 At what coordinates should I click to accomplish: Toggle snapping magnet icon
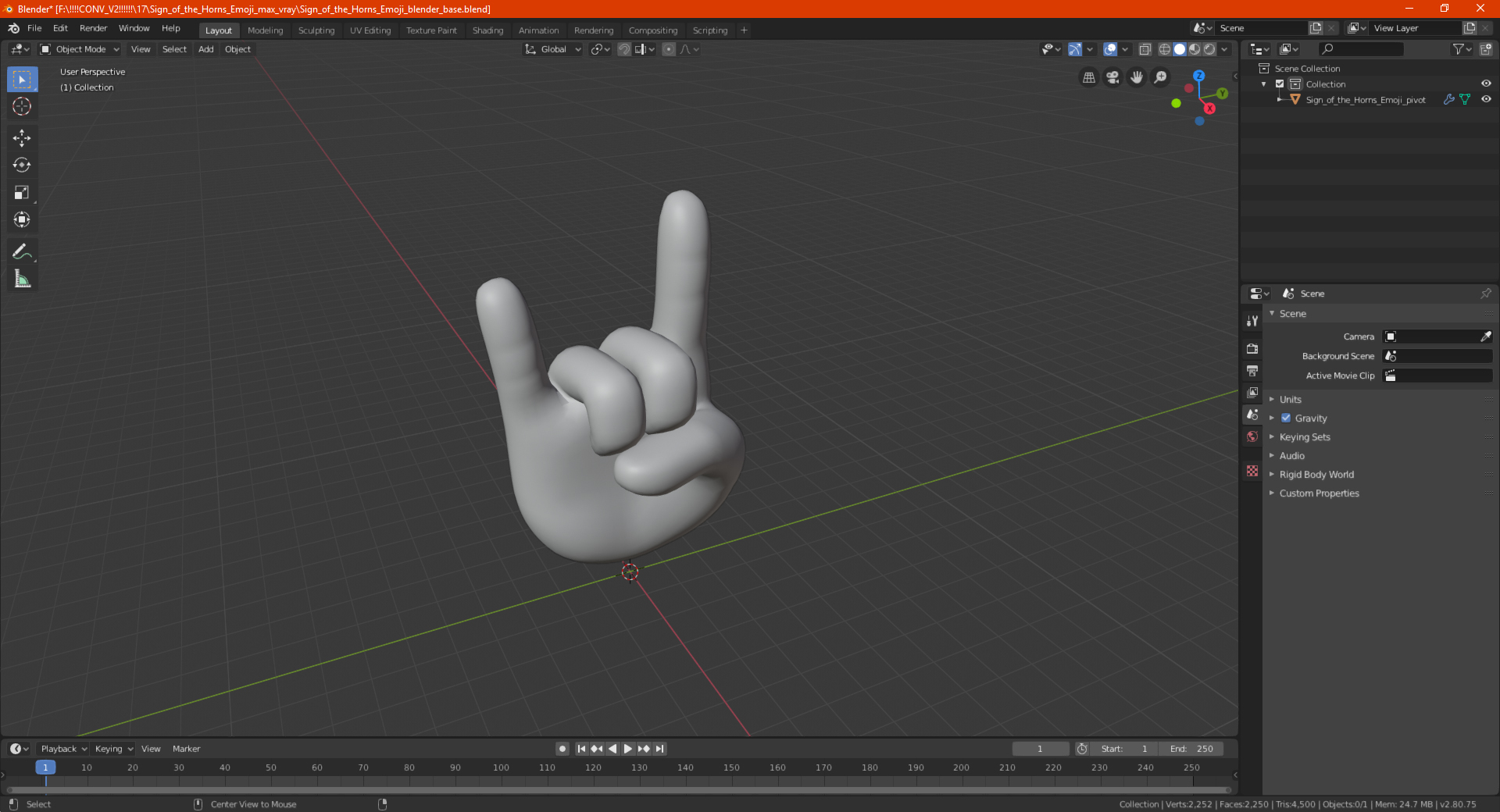(624, 49)
